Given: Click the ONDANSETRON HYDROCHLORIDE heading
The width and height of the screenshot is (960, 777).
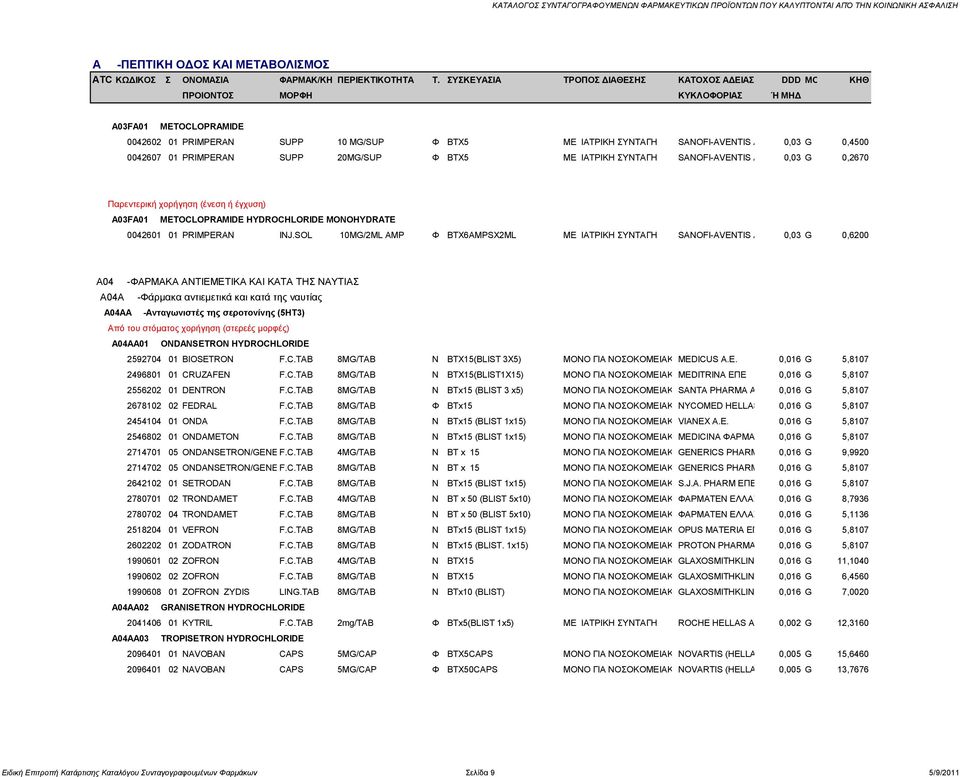Looking at the screenshot, I should click(234, 344).
